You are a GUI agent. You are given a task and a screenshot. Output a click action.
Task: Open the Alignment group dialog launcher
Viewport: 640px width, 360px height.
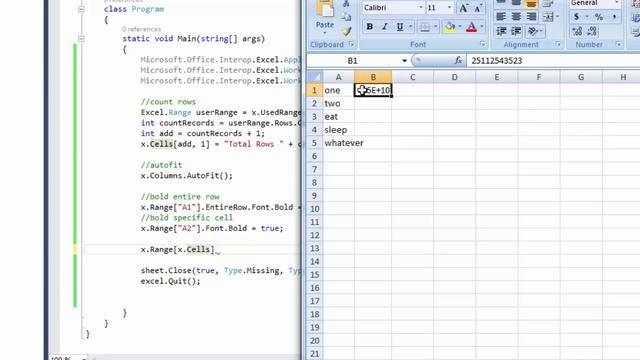coord(558,44)
